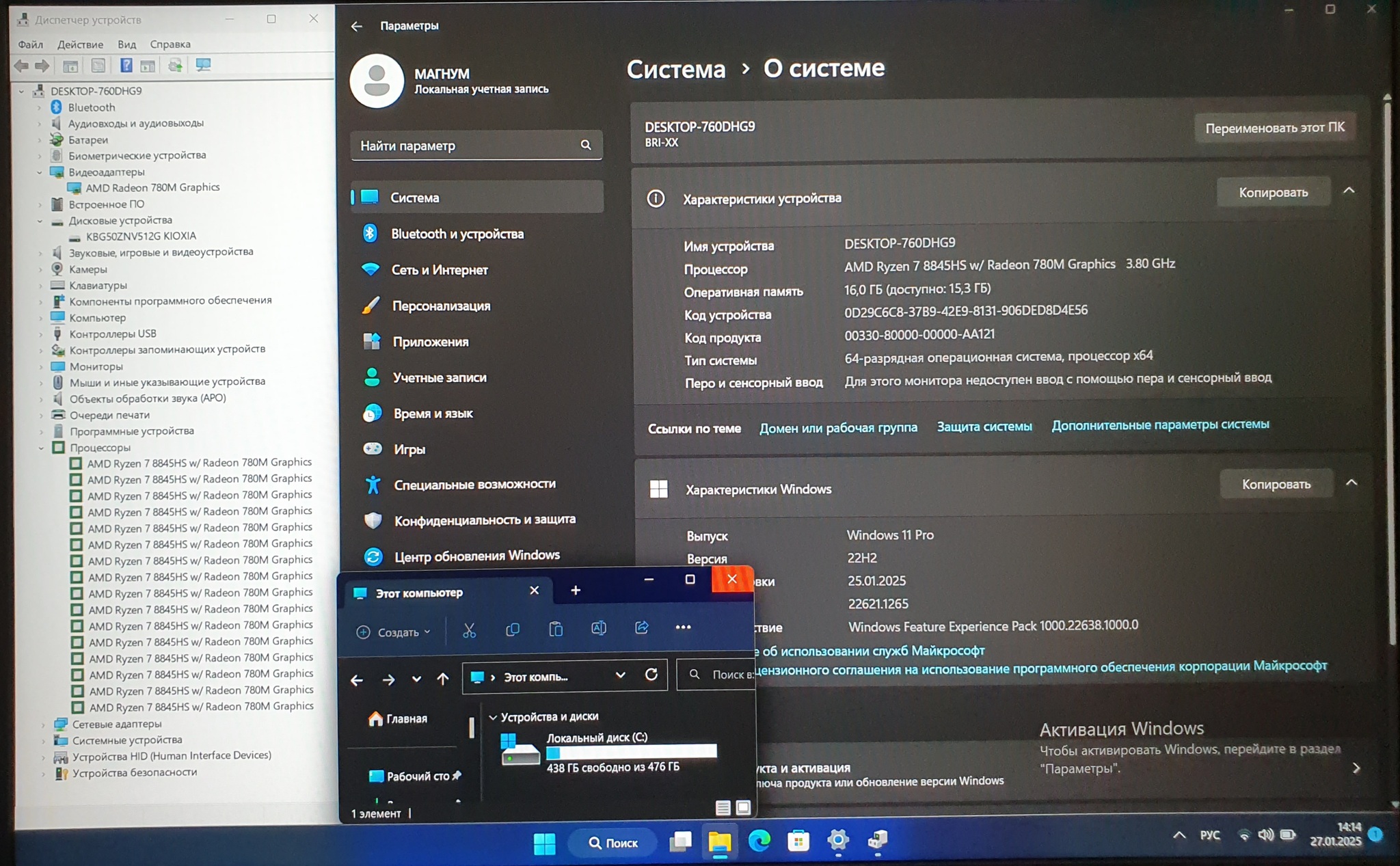
Task: Collapse the Характеристики устройства section
Action: (1348, 191)
